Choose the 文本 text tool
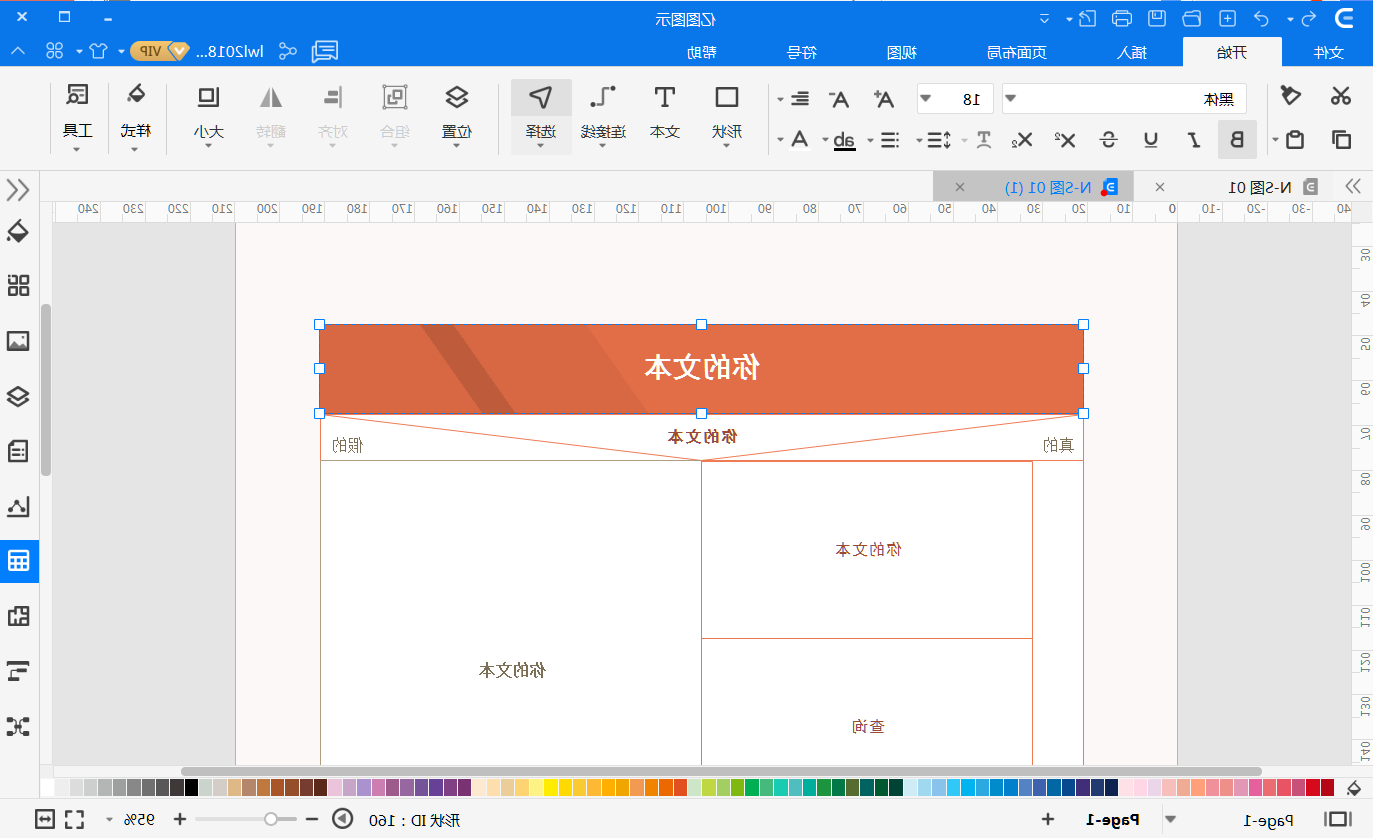This screenshot has height=838, width=1373. 665,112
